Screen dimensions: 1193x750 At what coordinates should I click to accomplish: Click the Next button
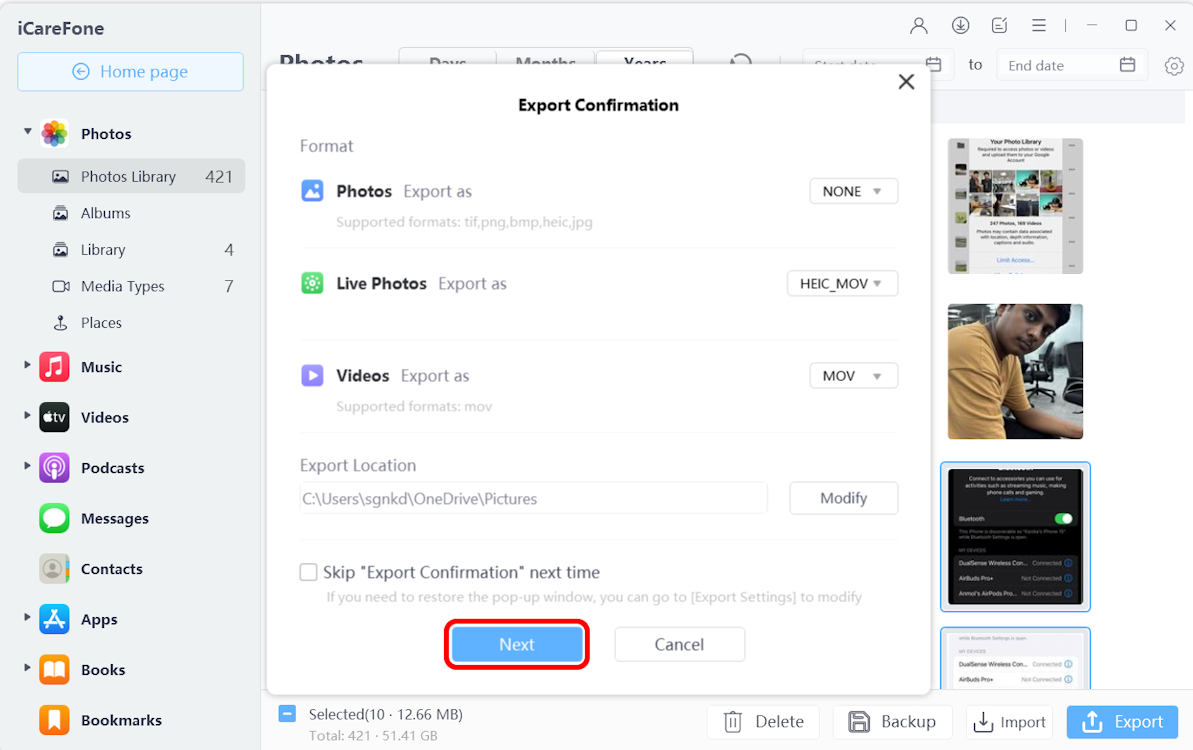coord(517,644)
